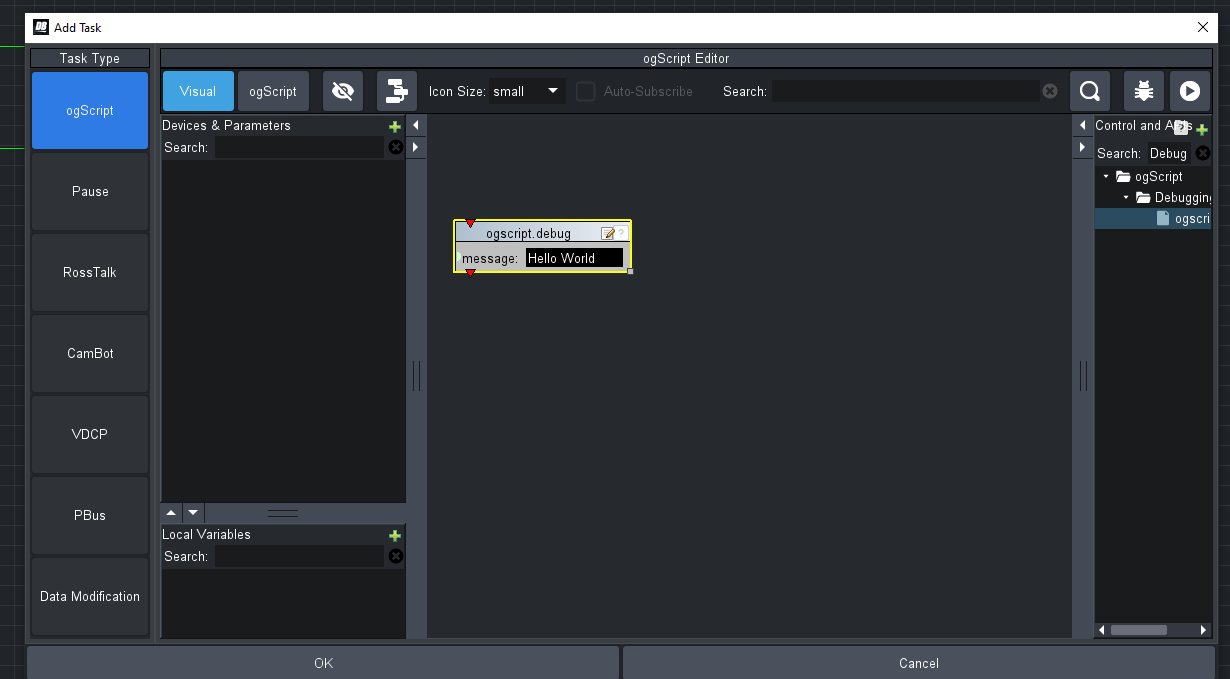Clear the main toolbar Search field
The height and width of the screenshot is (679, 1230).
pos(1050,91)
